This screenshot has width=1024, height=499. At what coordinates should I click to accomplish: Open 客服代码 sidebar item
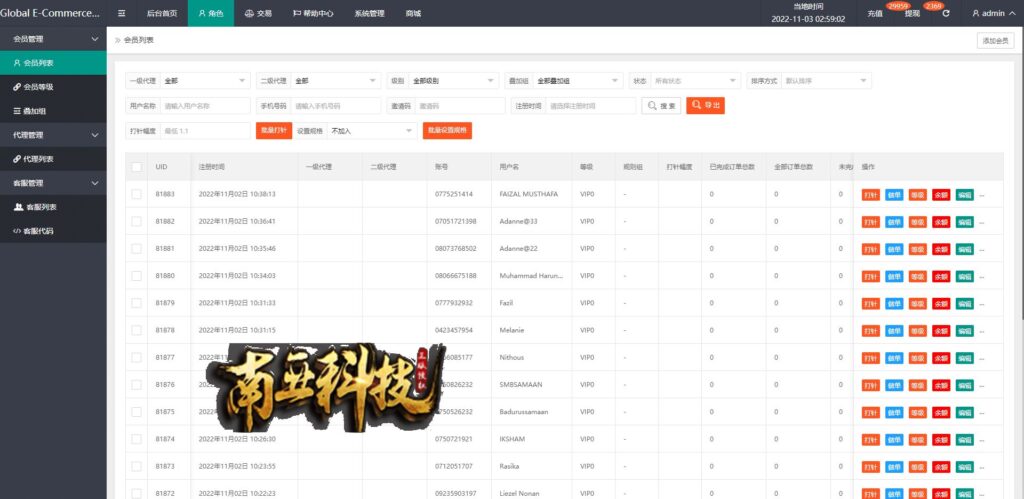[x=53, y=231]
